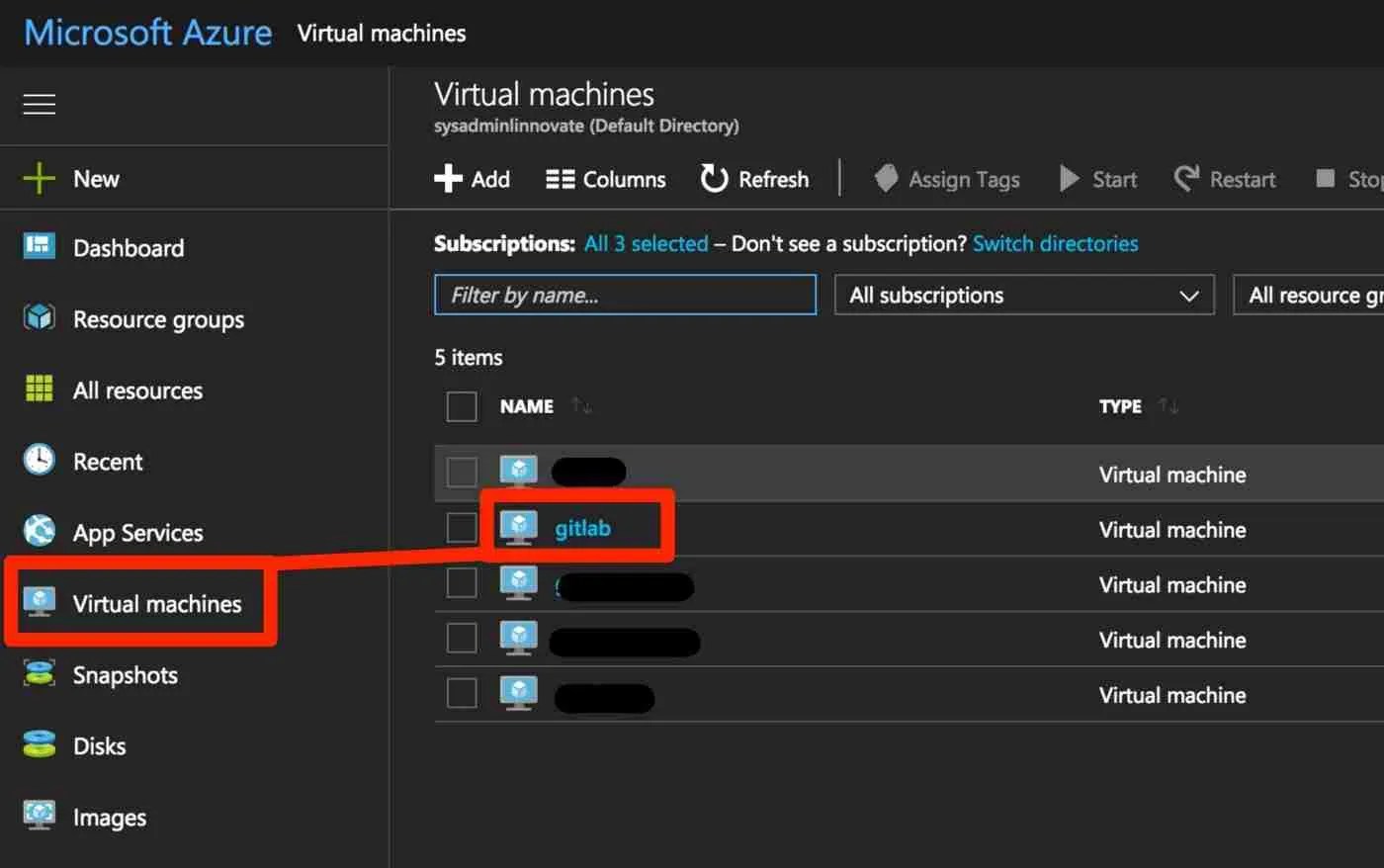Viewport: 1384px width, 868px height.
Task: Open the All subscriptions dropdown
Action: click(x=1023, y=295)
